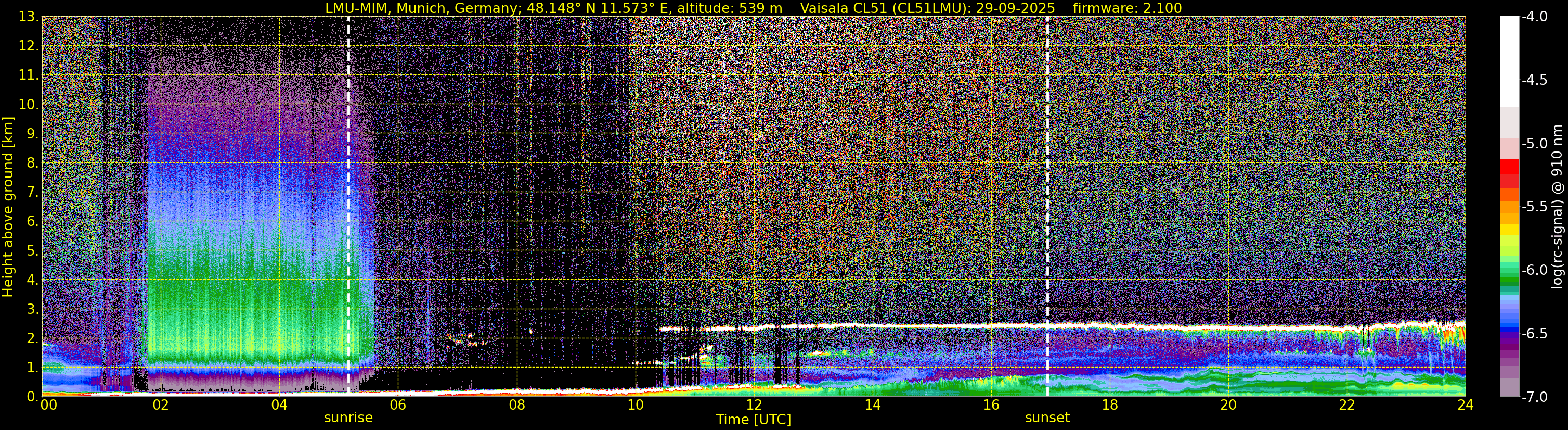Select the "-6.0" colorbar tick label
This screenshot has width=1568, height=430.
pos(1535,270)
